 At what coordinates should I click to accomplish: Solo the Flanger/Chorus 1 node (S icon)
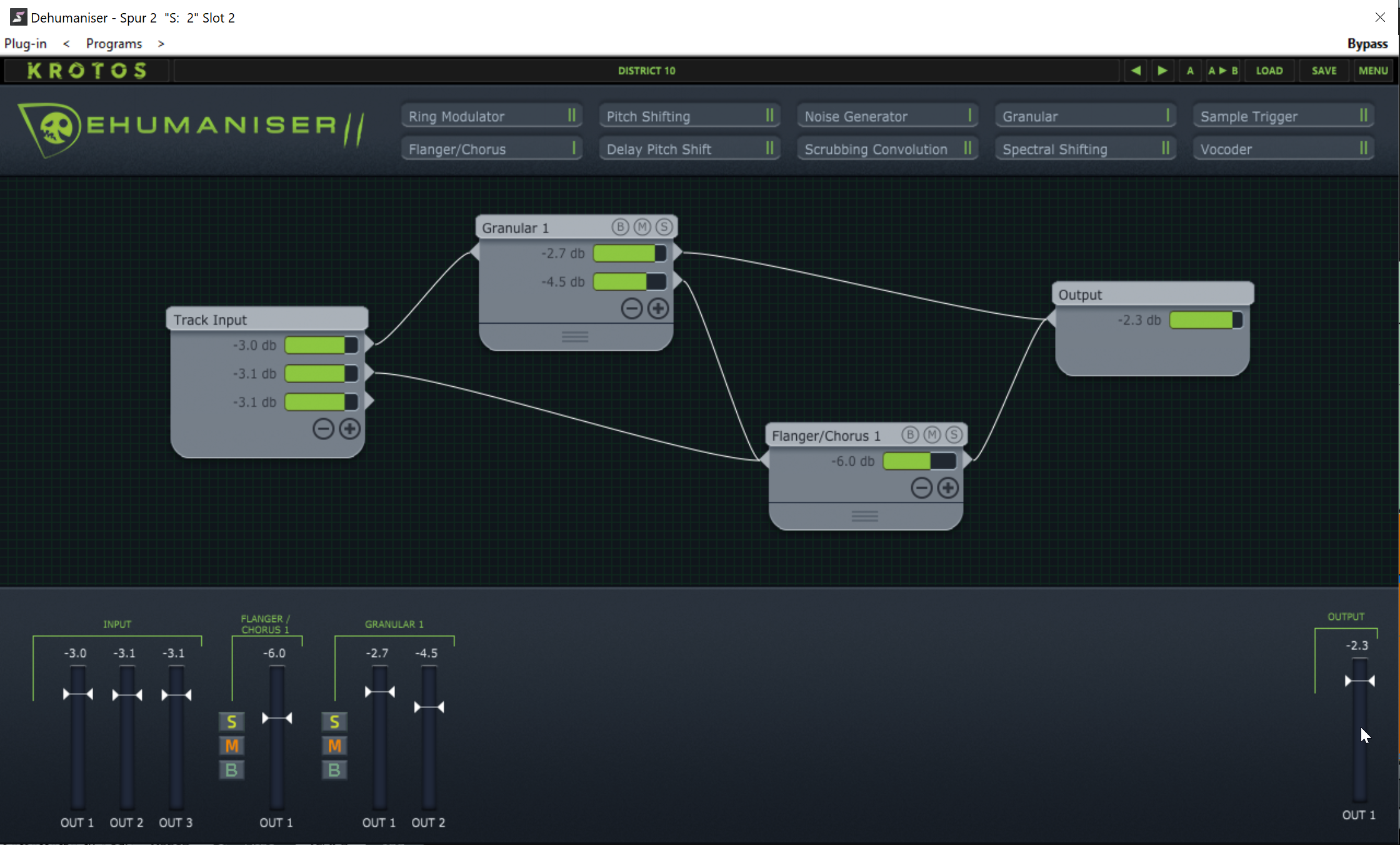point(954,434)
